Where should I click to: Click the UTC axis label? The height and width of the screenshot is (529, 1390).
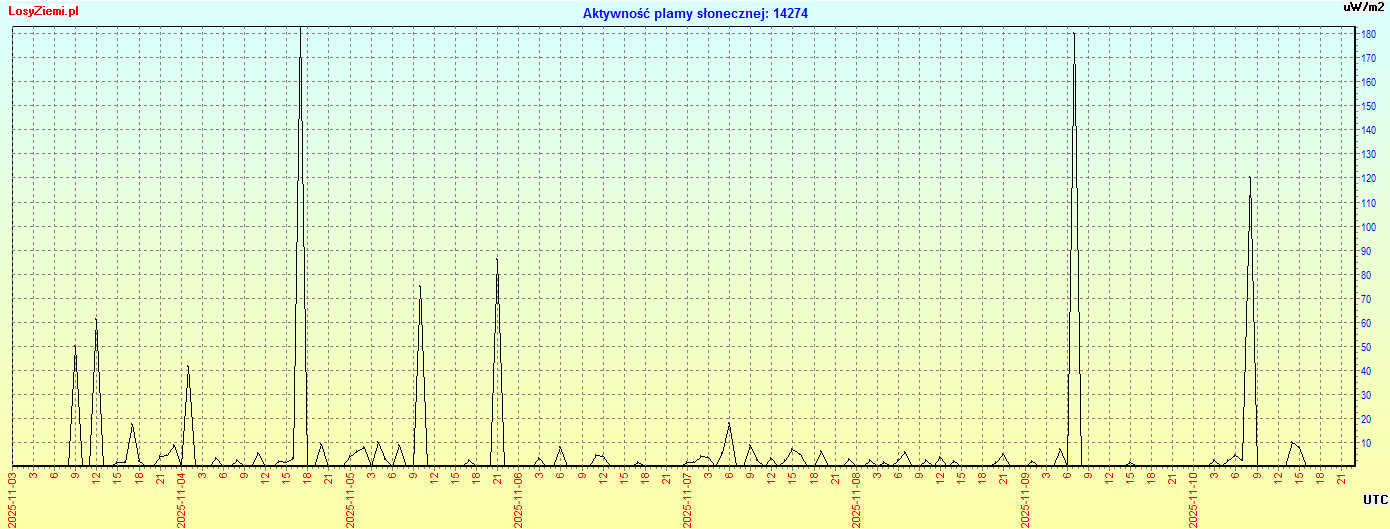pos(1375,499)
